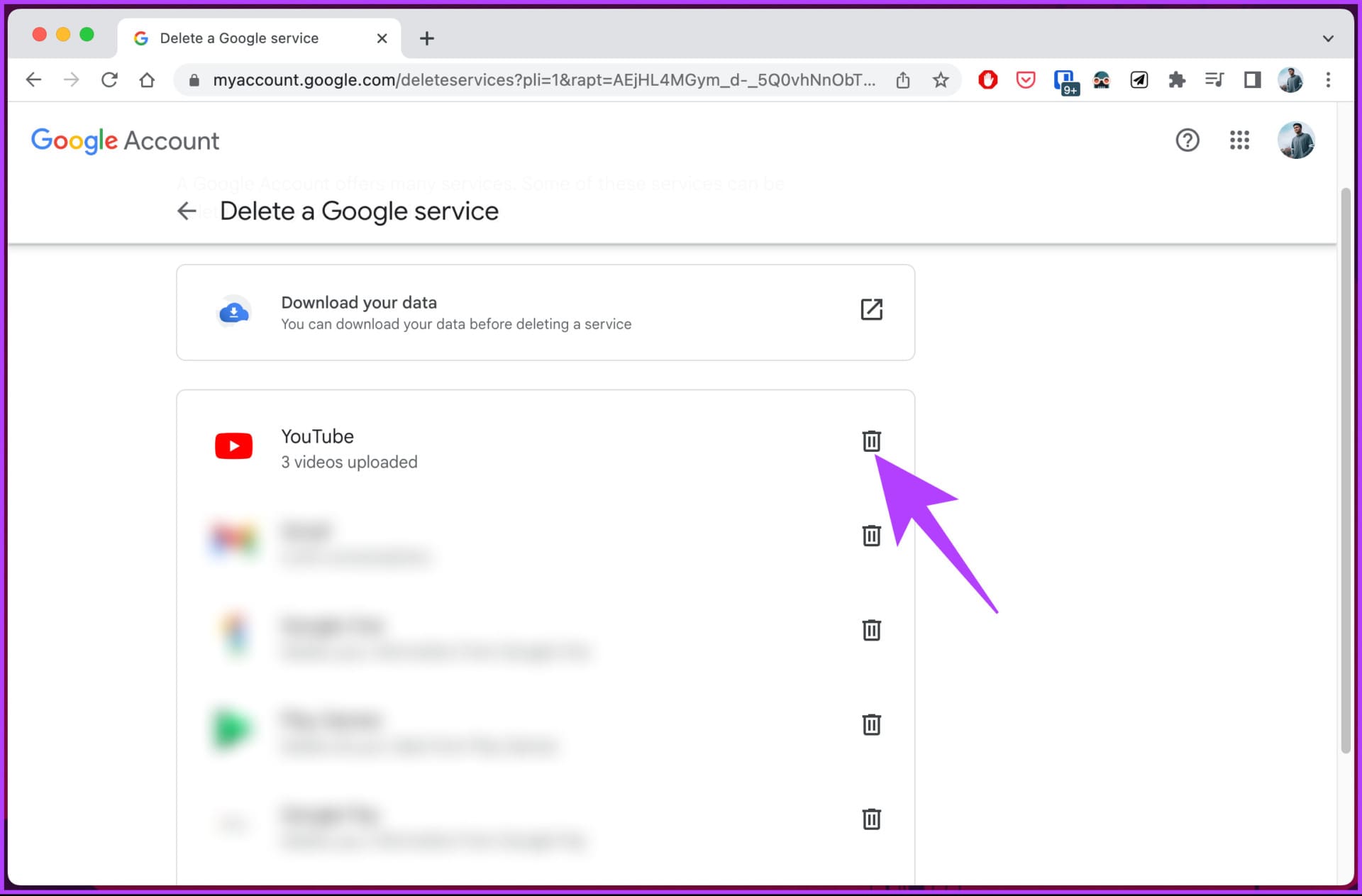Open the Download your data external link icon

(871, 309)
